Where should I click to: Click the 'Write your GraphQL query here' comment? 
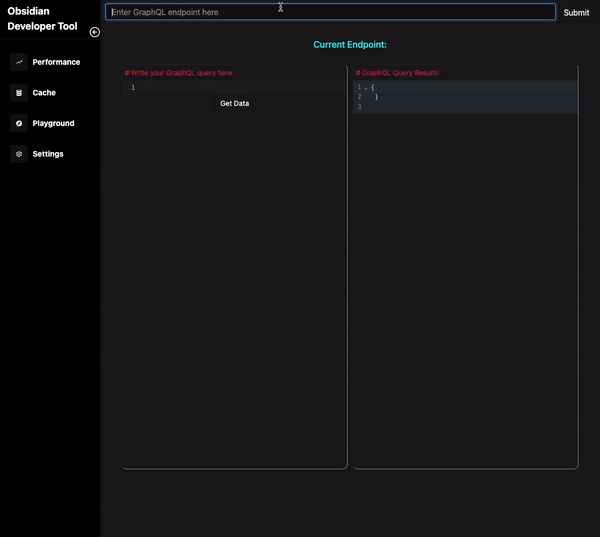pos(178,73)
